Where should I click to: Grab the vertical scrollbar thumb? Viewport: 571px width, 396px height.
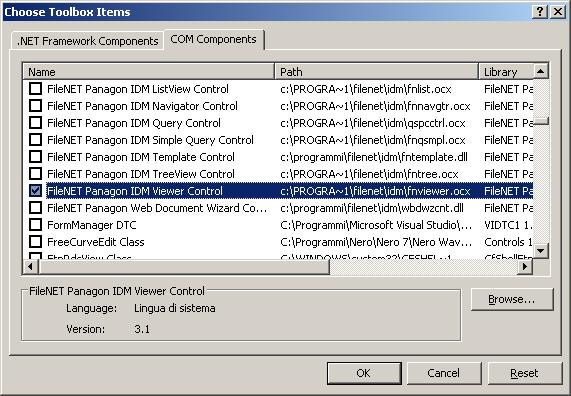click(541, 121)
